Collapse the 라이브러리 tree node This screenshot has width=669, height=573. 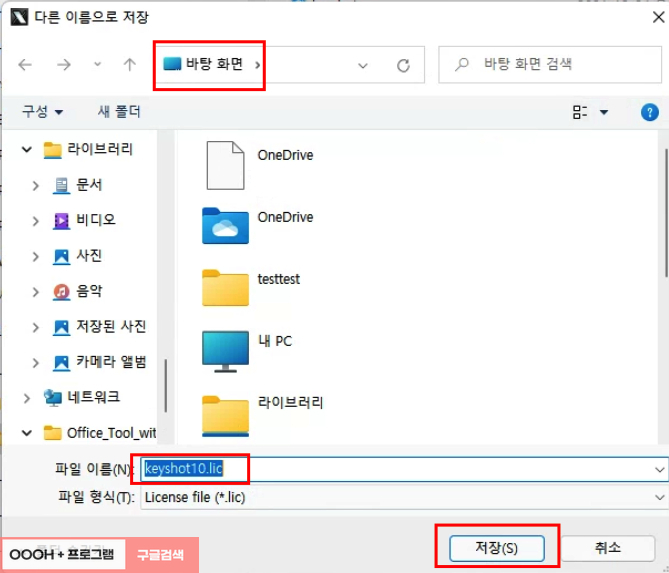26,149
